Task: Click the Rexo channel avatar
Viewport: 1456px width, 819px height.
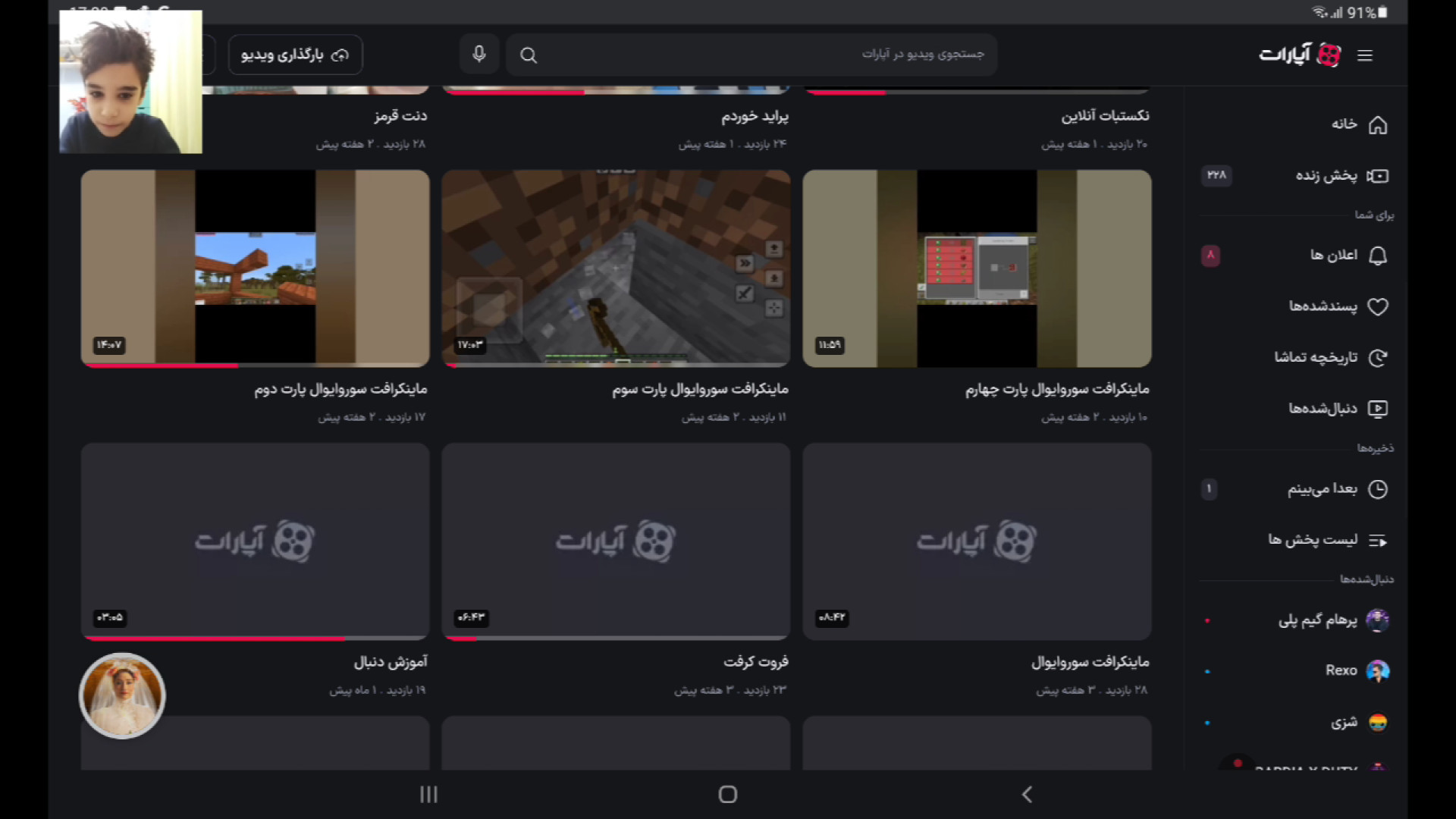Action: point(1378,670)
